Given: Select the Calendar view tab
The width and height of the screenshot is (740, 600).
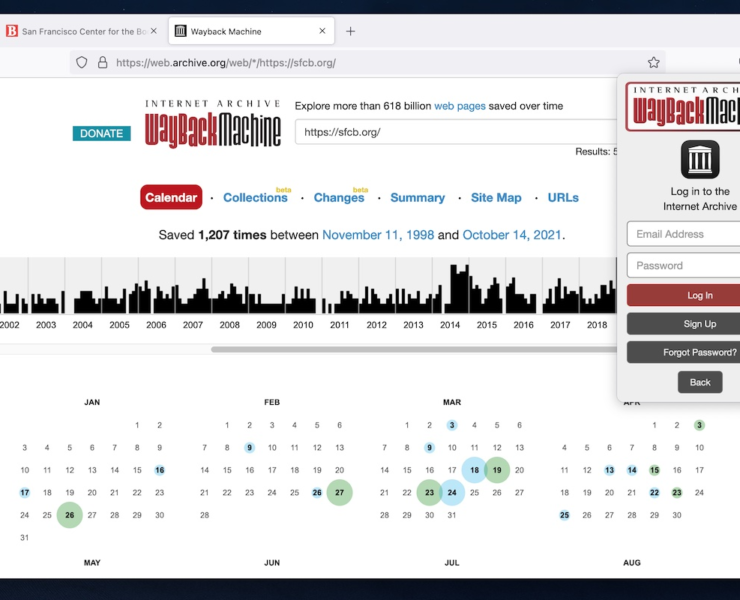Looking at the screenshot, I should [x=171, y=197].
